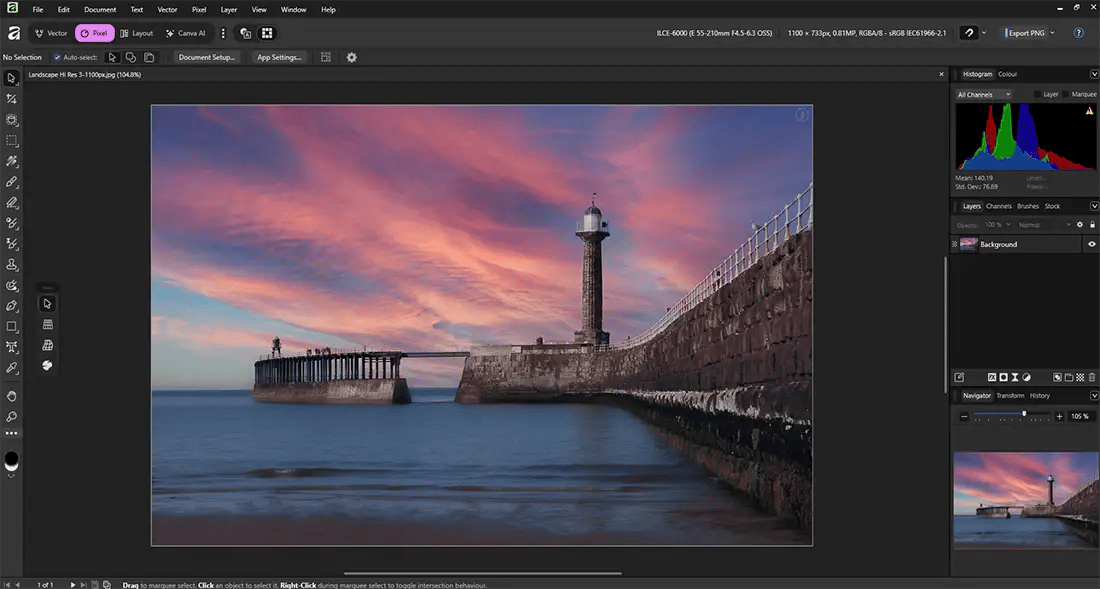The image size is (1100, 589).
Task: Open the File menu
Action: [x=38, y=10]
